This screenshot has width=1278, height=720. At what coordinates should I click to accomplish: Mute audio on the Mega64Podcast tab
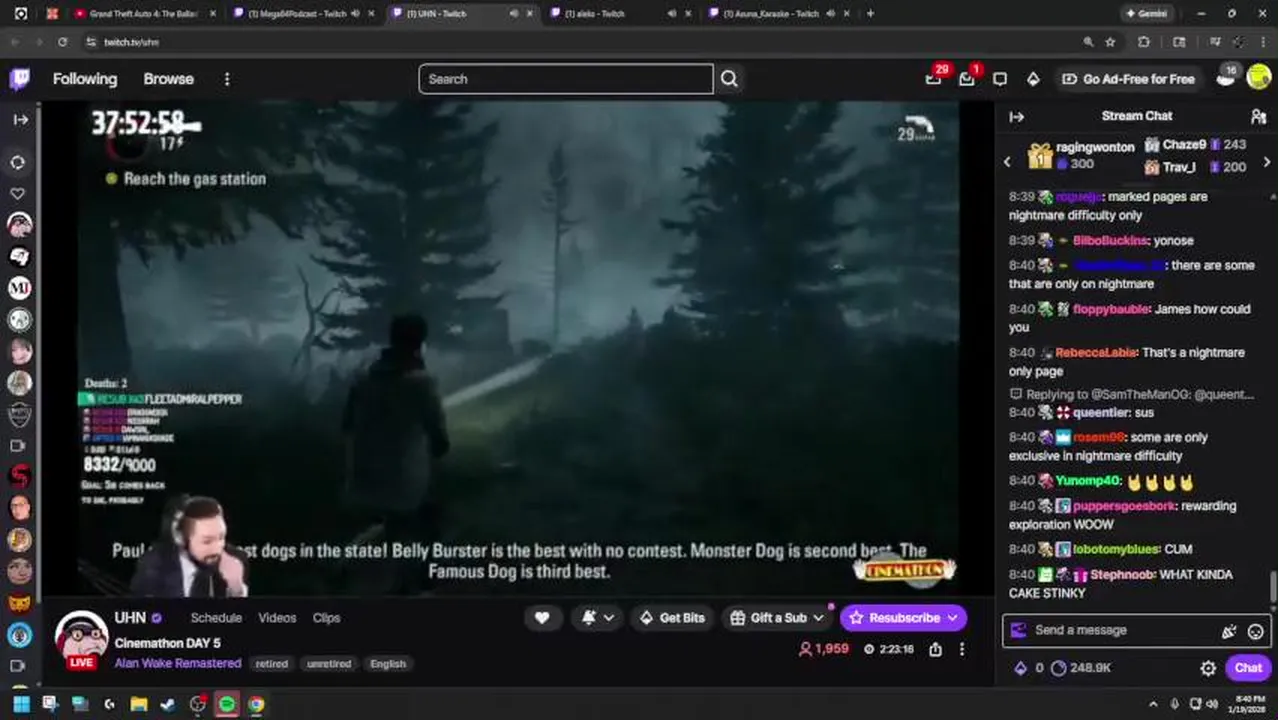tap(355, 14)
